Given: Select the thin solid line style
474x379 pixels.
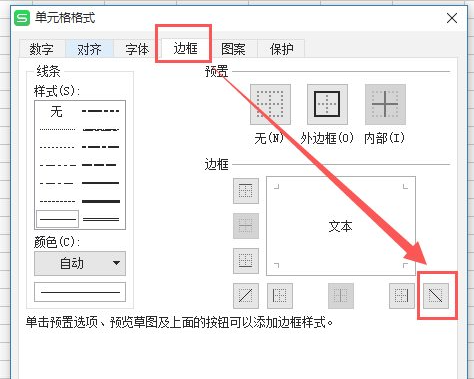Looking at the screenshot, I should pyautogui.click(x=57, y=219).
